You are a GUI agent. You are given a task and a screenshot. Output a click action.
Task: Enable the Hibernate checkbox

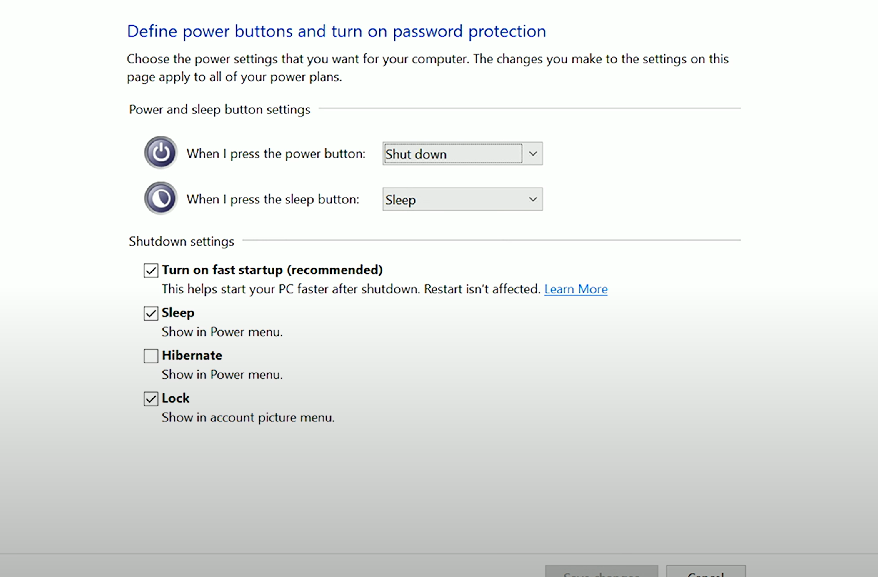(x=151, y=356)
